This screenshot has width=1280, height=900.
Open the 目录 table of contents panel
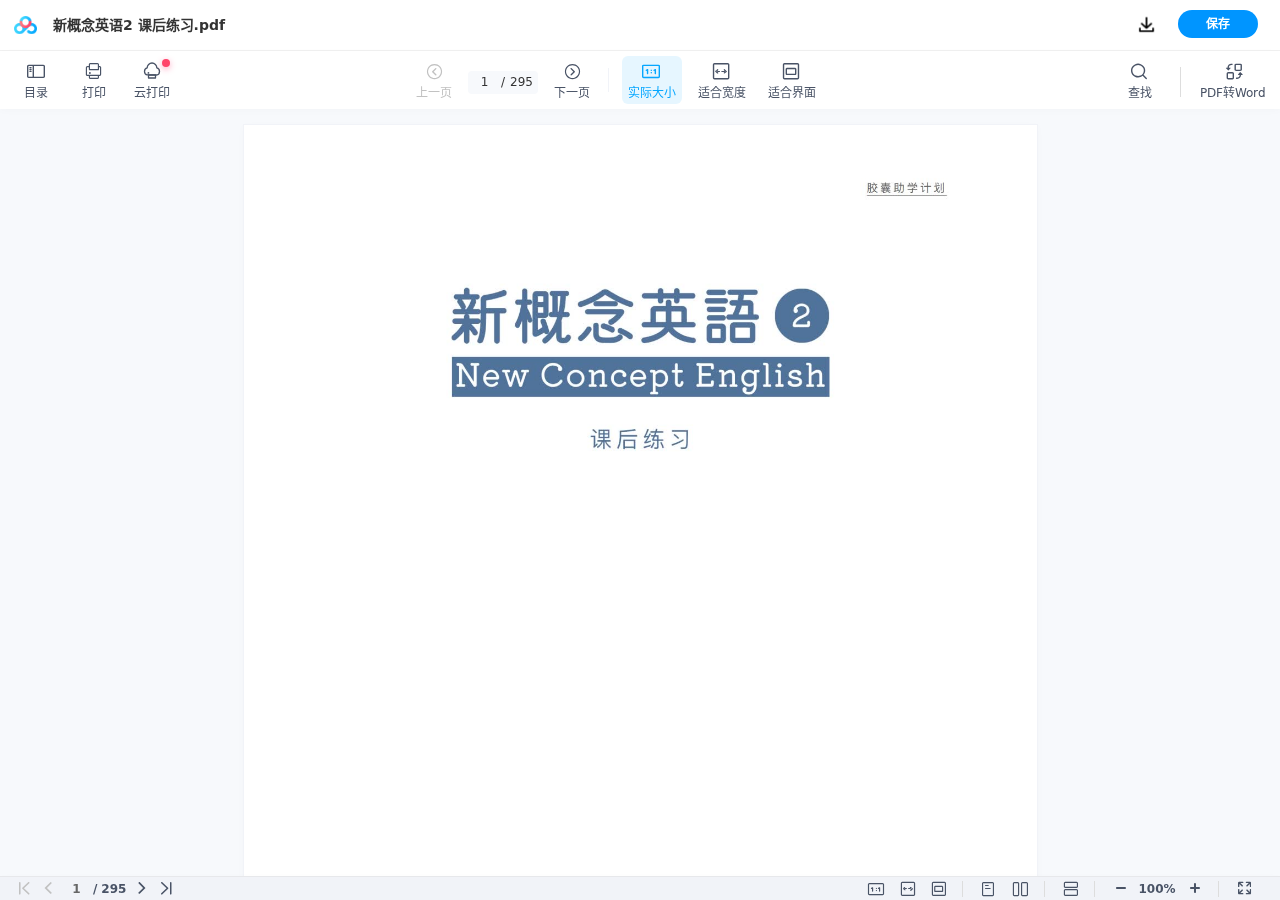(36, 80)
